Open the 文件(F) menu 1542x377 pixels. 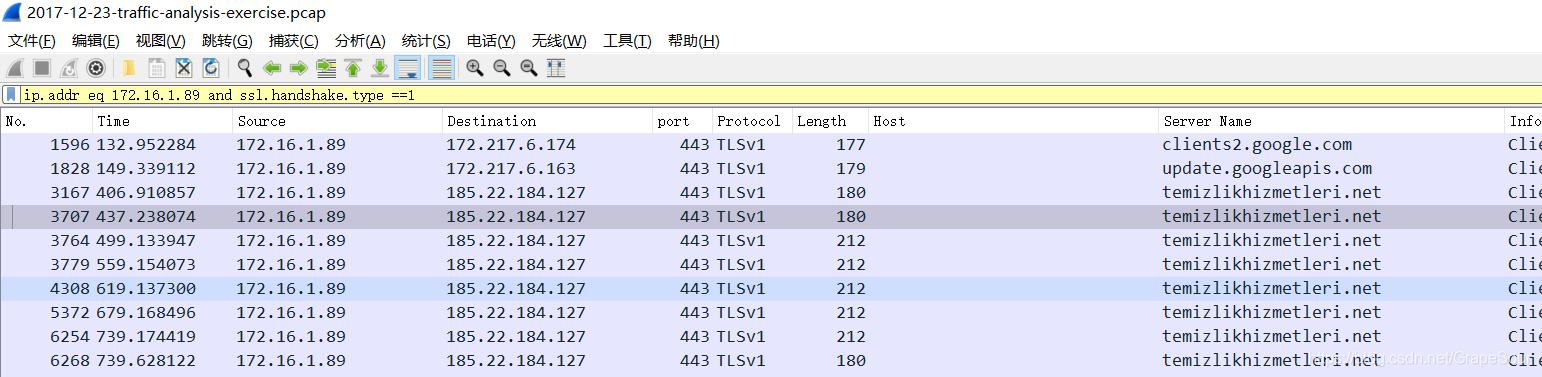(32, 41)
